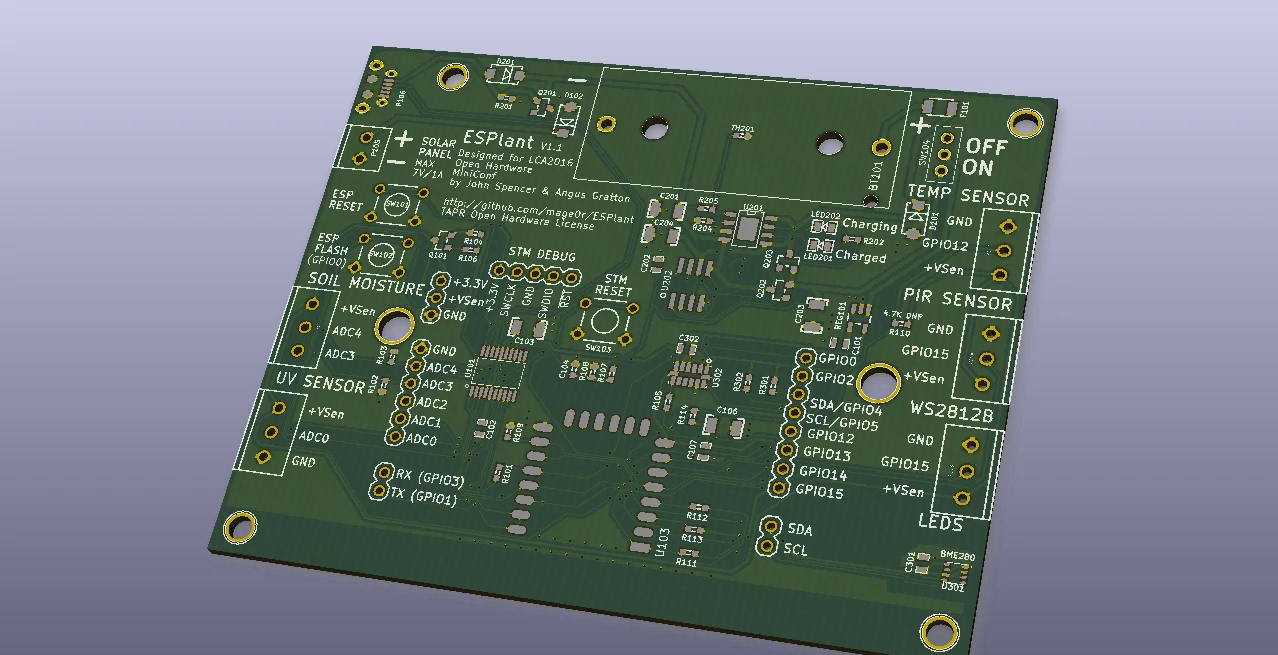Select the PIR SENSOR label
This screenshot has height=655, width=1278.
(957, 299)
